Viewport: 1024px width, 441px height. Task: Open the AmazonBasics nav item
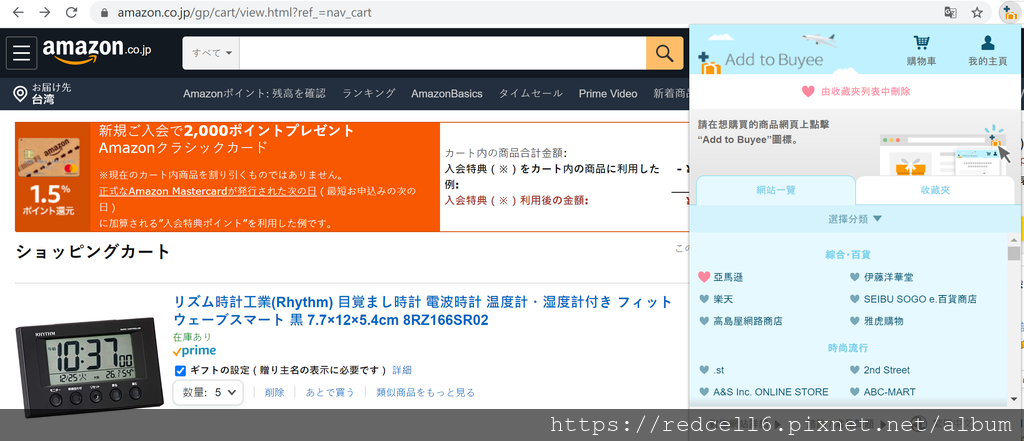click(447, 93)
